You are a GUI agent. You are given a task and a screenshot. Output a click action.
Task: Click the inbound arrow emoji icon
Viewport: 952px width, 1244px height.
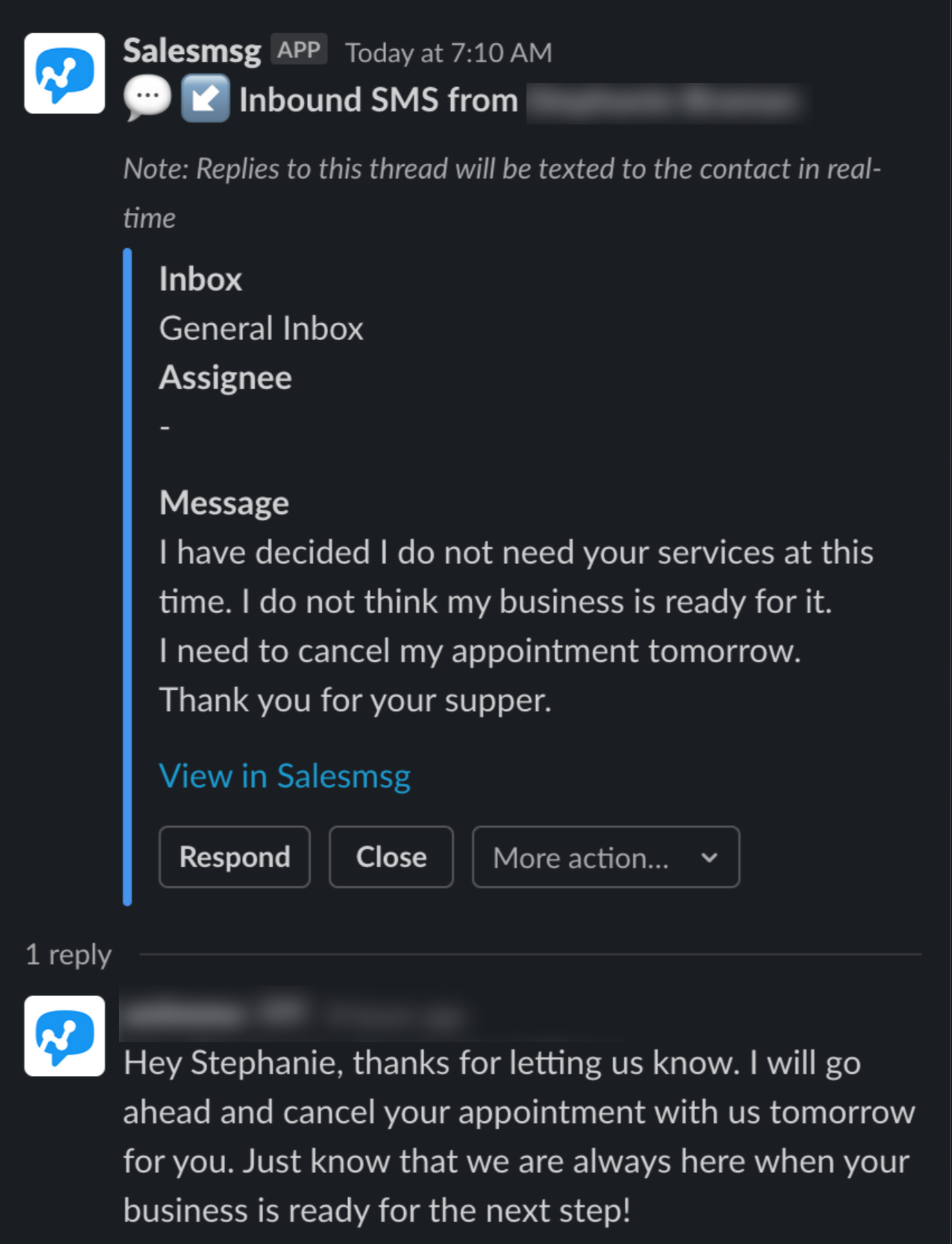coord(205,98)
